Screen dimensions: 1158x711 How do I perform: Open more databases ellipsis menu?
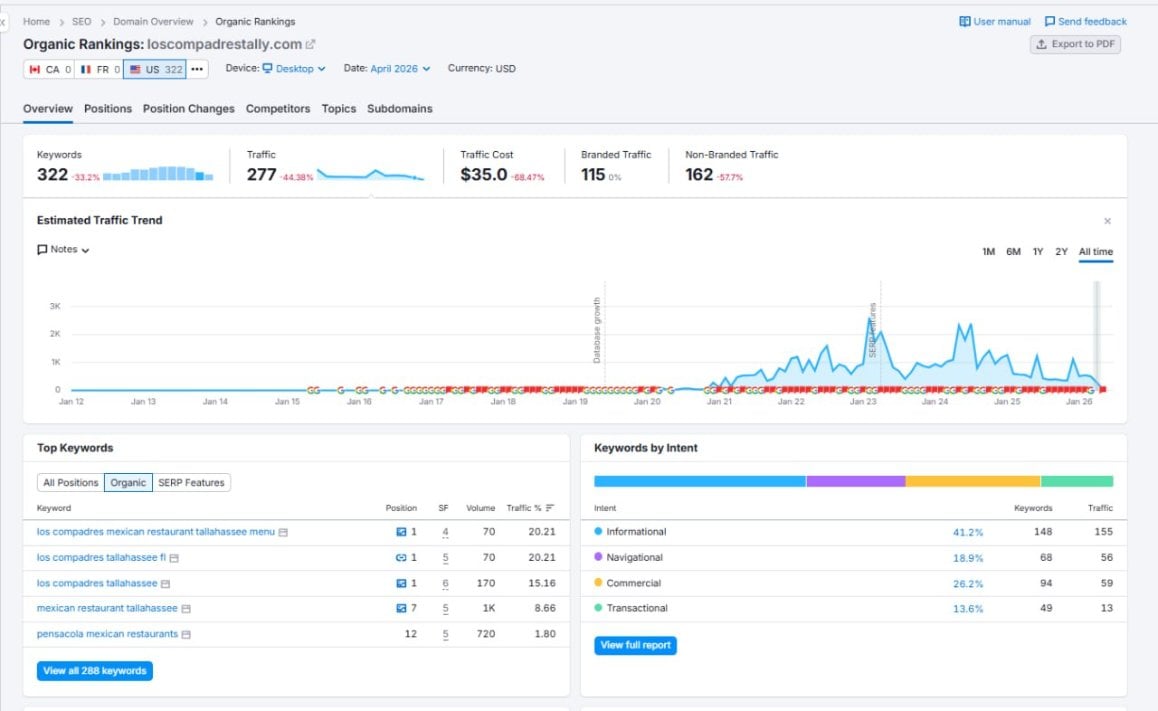pos(196,69)
